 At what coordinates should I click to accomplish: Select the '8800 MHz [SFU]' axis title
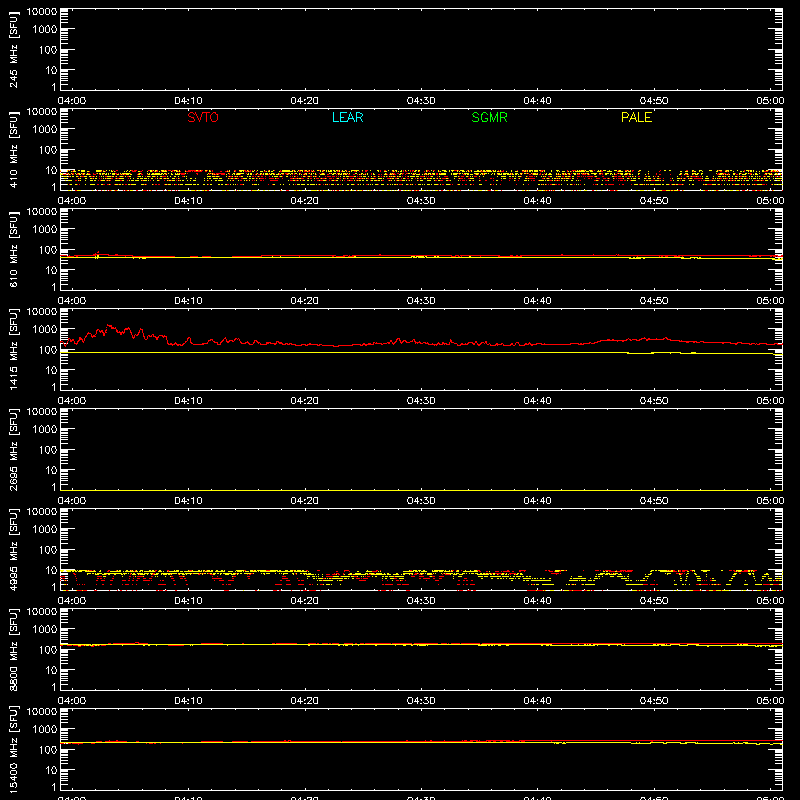click(14, 650)
